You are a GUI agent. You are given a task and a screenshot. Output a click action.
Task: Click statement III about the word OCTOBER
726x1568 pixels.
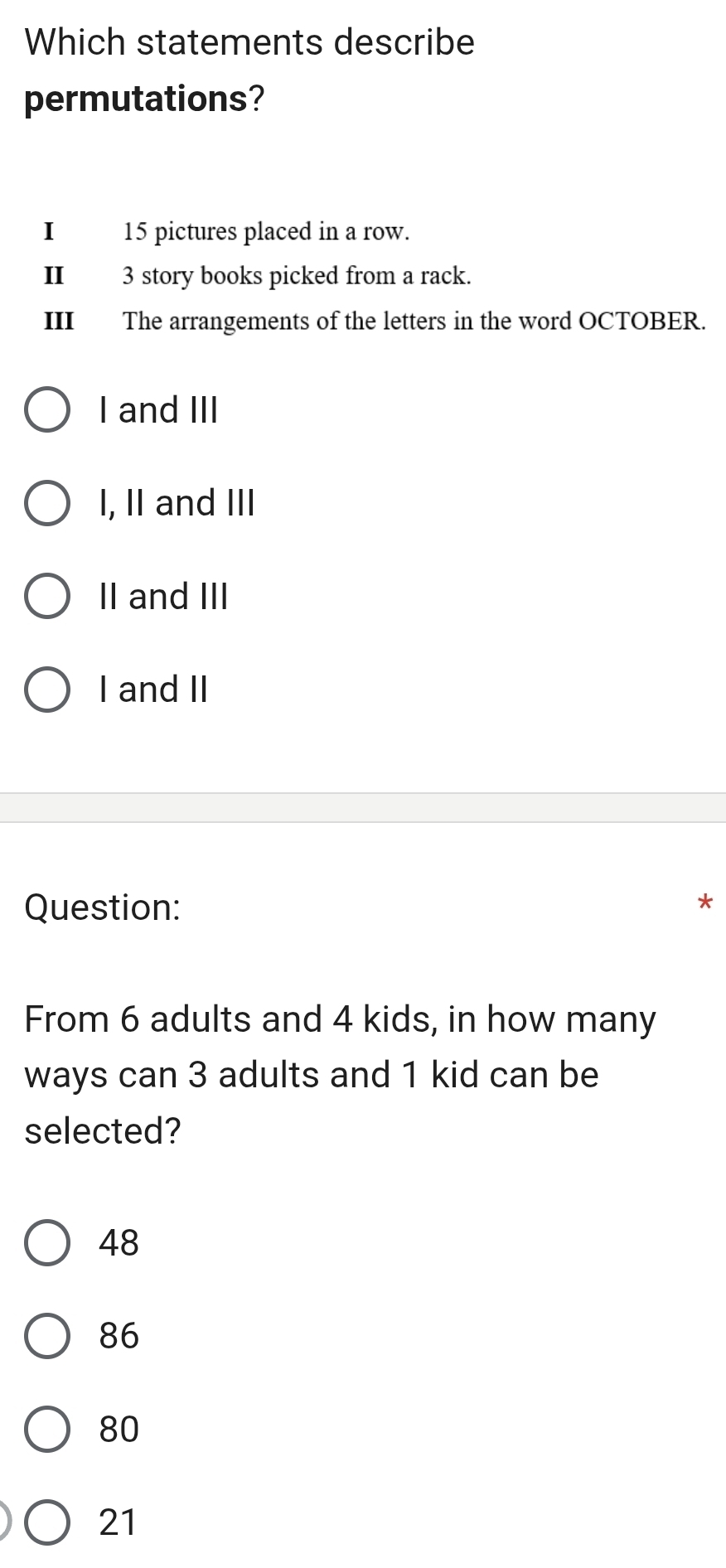414,321
